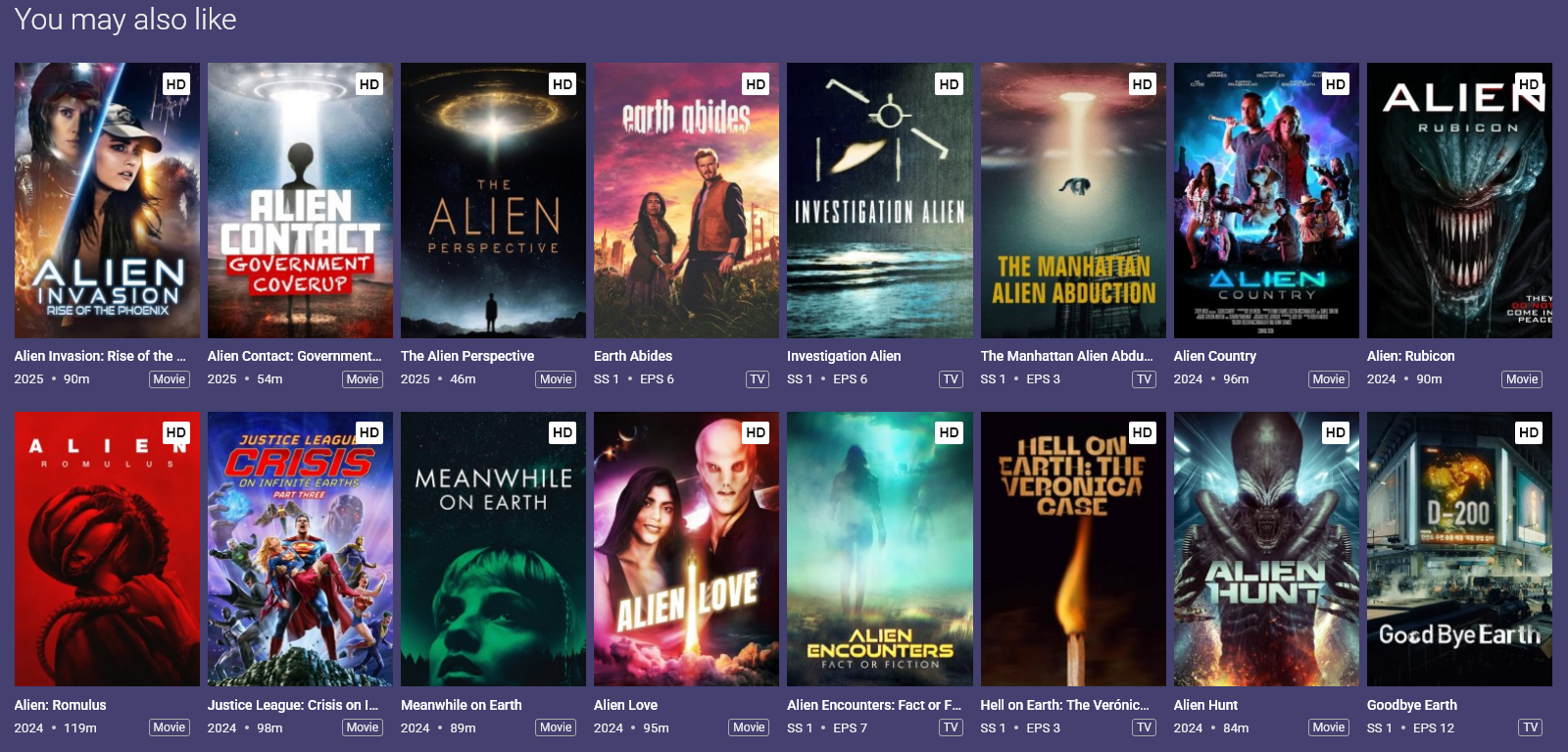The height and width of the screenshot is (752, 1568).
Task: Open the "Alien Contact: Government..." title link
Action: point(294,356)
